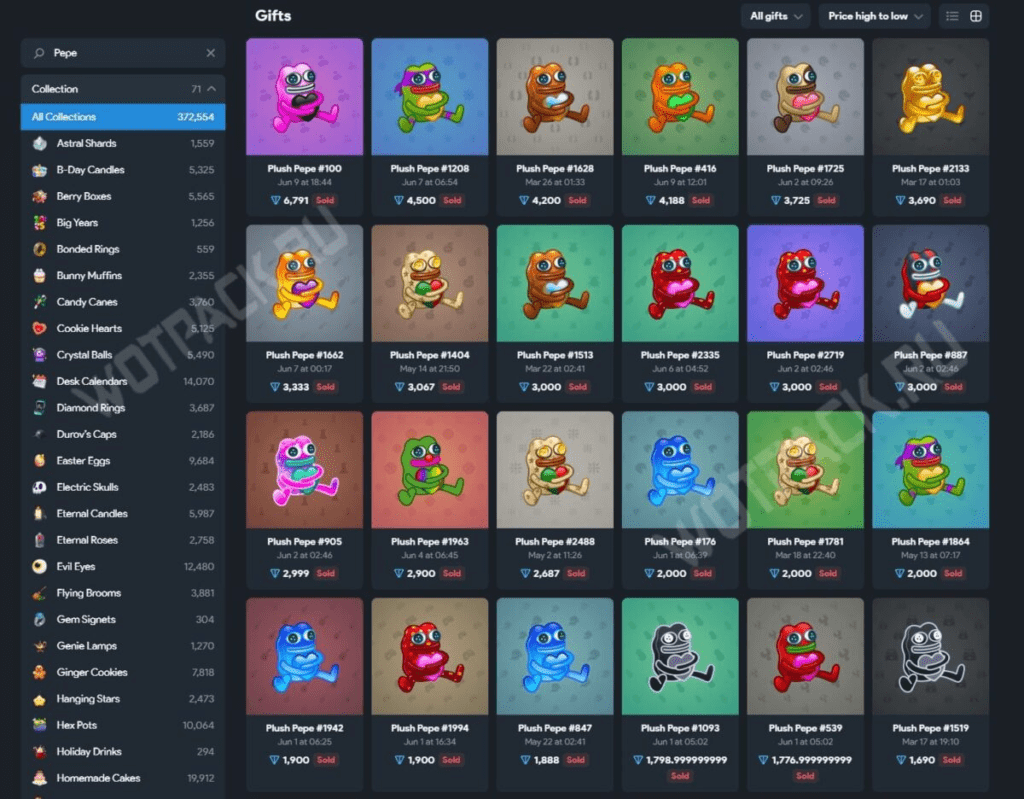The height and width of the screenshot is (799, 1024).
Task: Open the Ginger Cookies collection icon
Action: pos(39,672)
